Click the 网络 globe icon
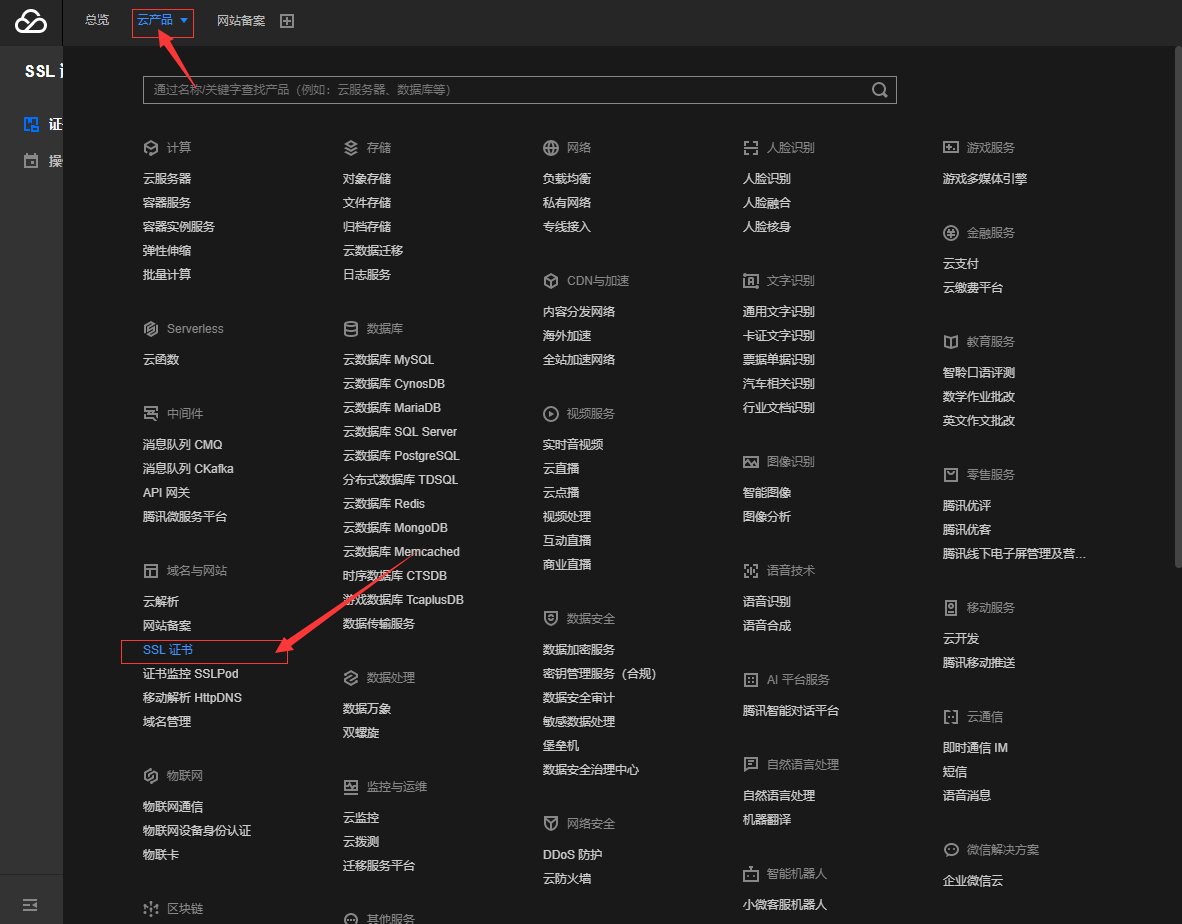This screenshot has height=924, width=1182. pos(551,148)
